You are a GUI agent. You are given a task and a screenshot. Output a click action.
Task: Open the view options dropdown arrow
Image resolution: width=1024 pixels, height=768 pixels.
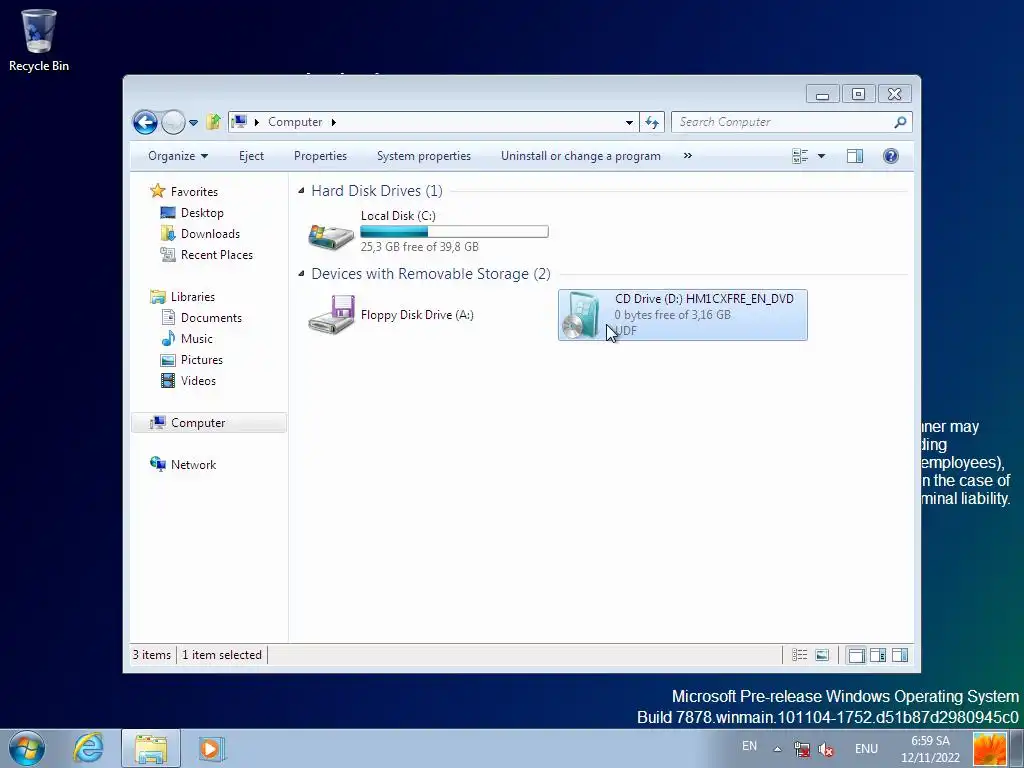(822, 156)
